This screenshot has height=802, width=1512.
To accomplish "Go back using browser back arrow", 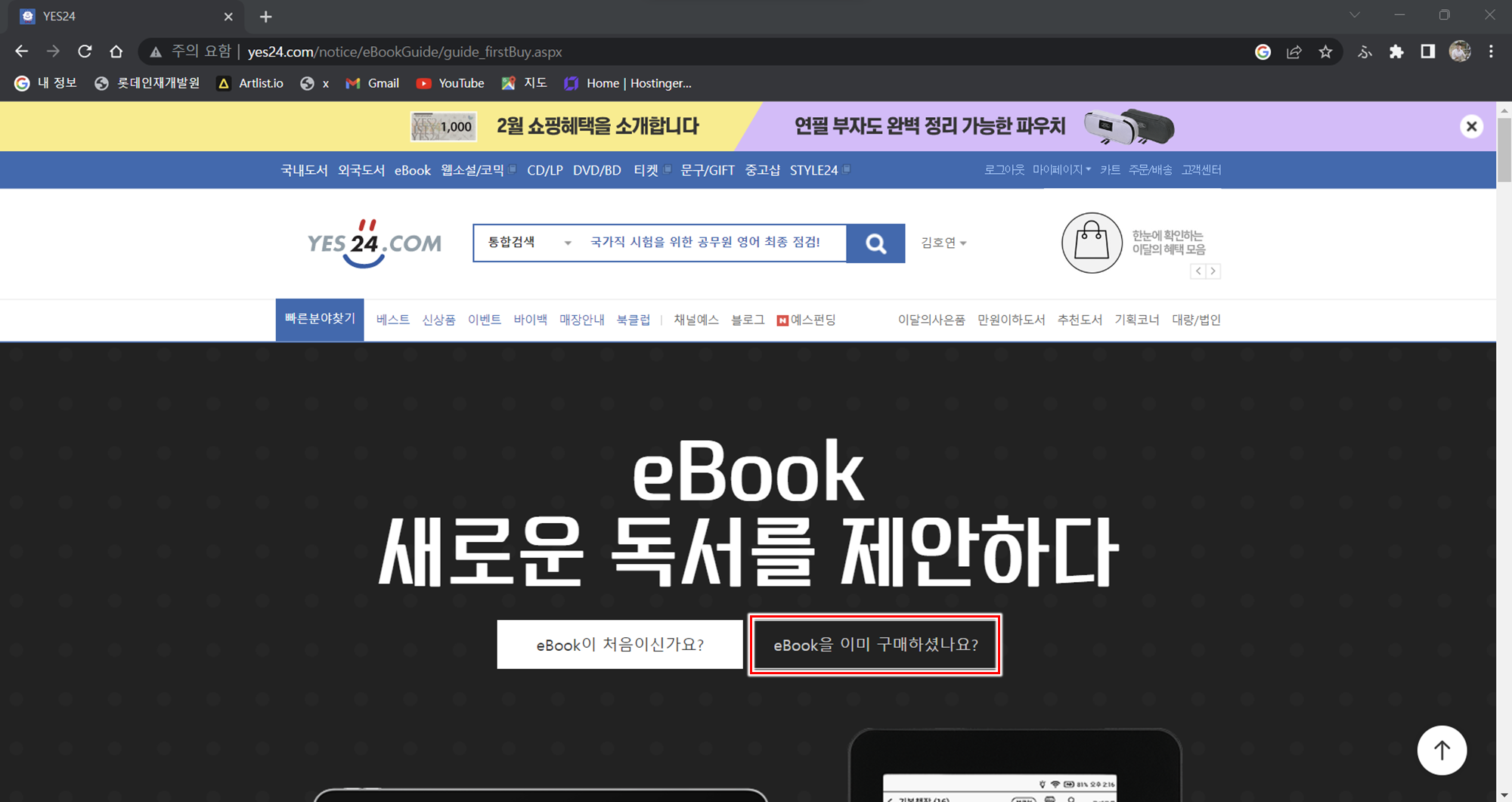I will pyautogui.click(x=21, y=51).
